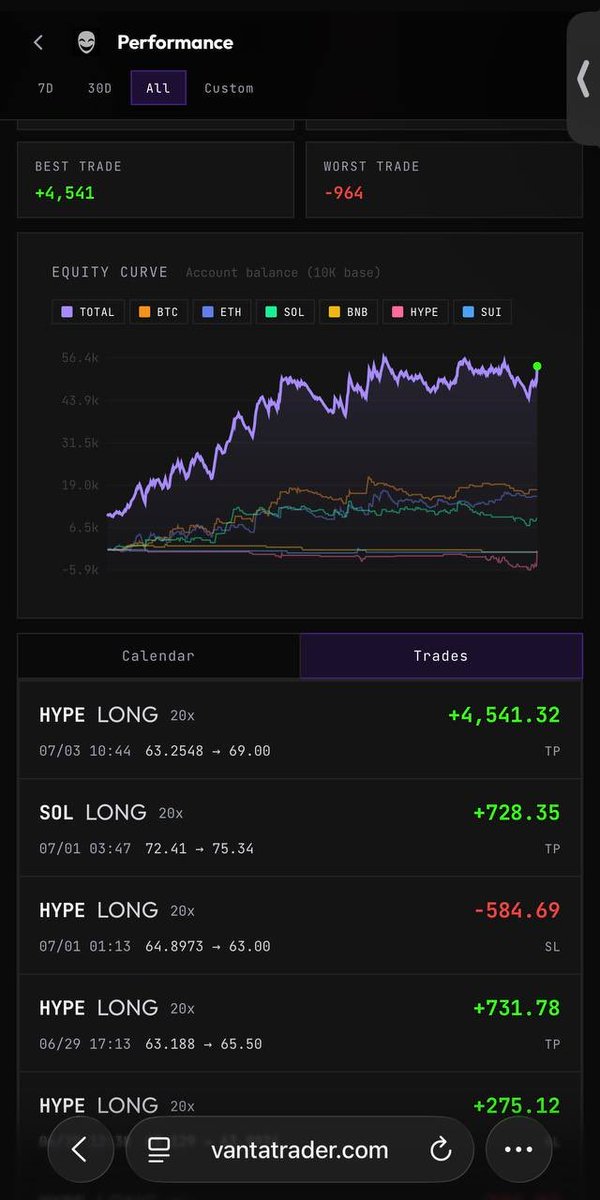Toggle the TOTAL series in equity curve

[88, 312]
